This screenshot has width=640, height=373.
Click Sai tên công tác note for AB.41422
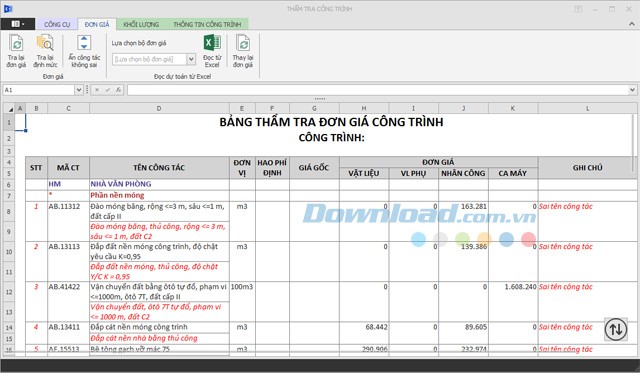566,287
